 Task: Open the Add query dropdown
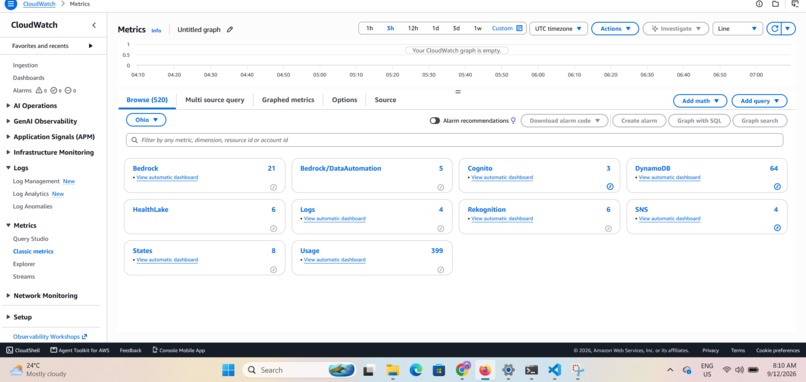(x=759, y=101)
